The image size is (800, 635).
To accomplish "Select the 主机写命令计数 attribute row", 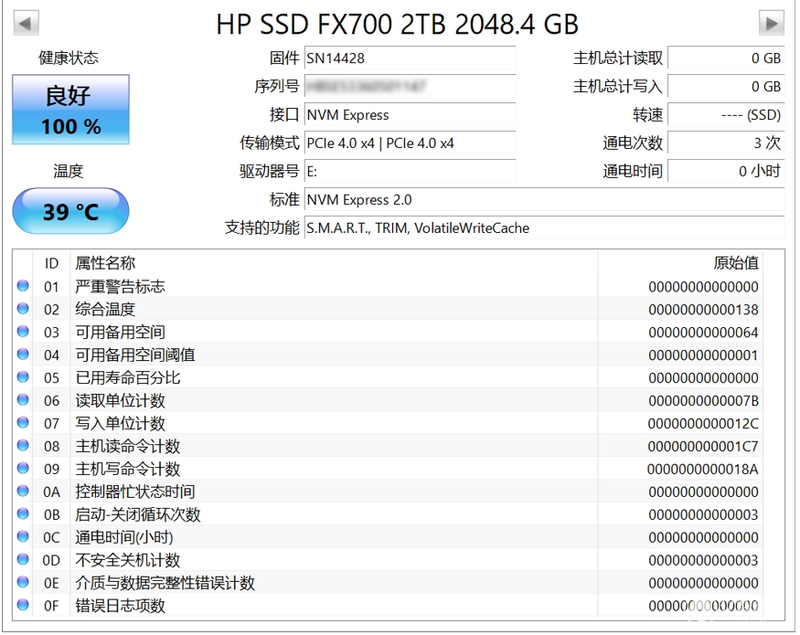I will 388,469.
